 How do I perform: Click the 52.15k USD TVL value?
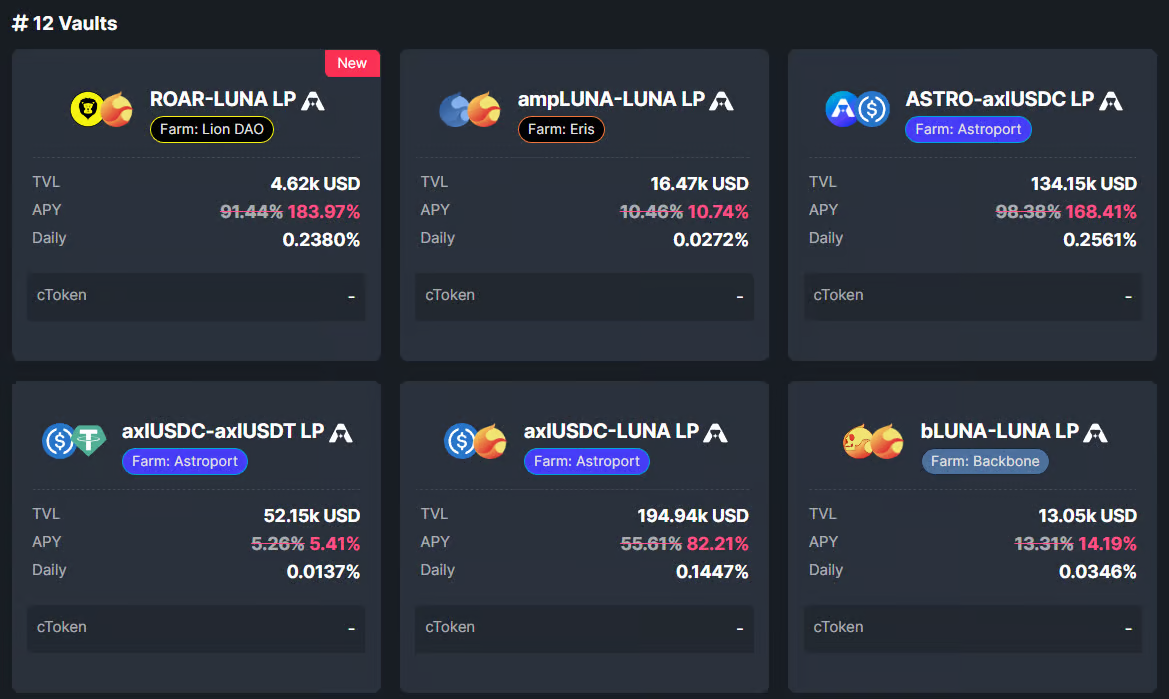pos(312,516)
